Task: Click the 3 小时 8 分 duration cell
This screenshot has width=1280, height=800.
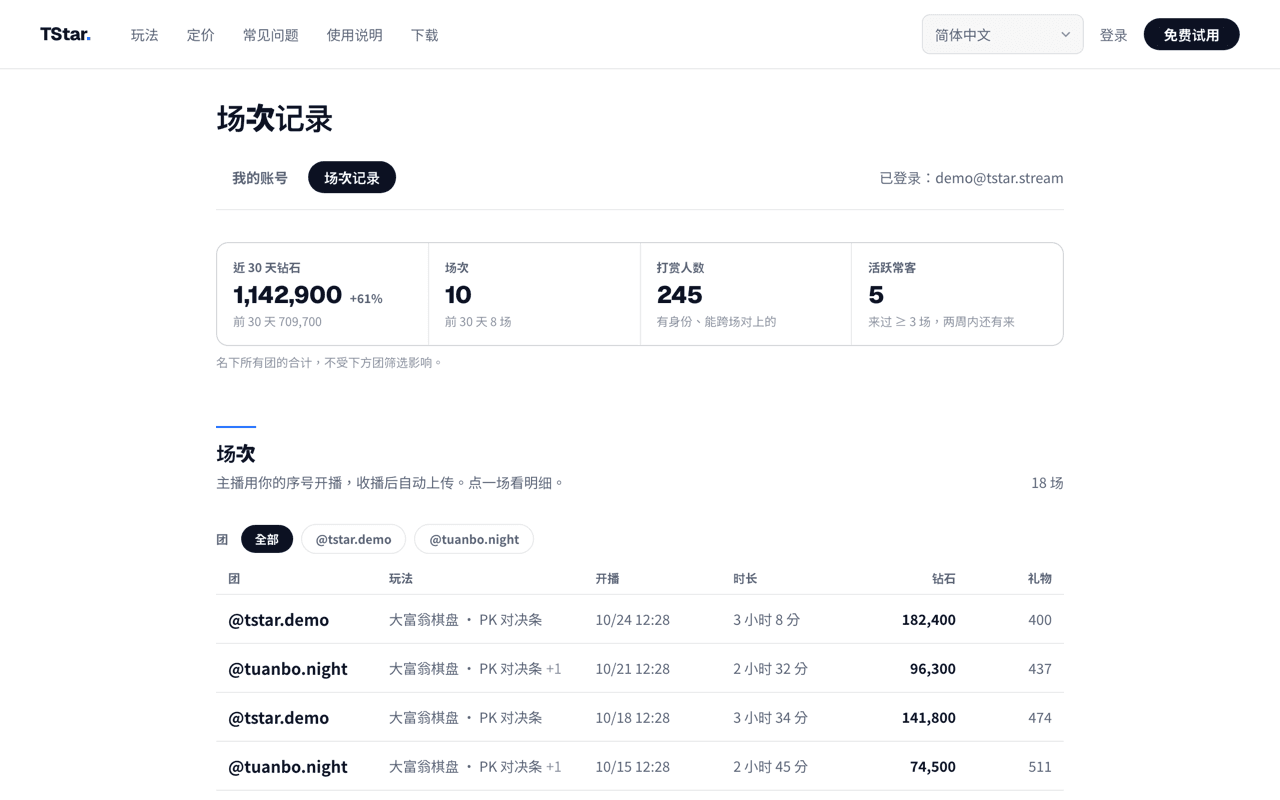Action: [767, 619]
